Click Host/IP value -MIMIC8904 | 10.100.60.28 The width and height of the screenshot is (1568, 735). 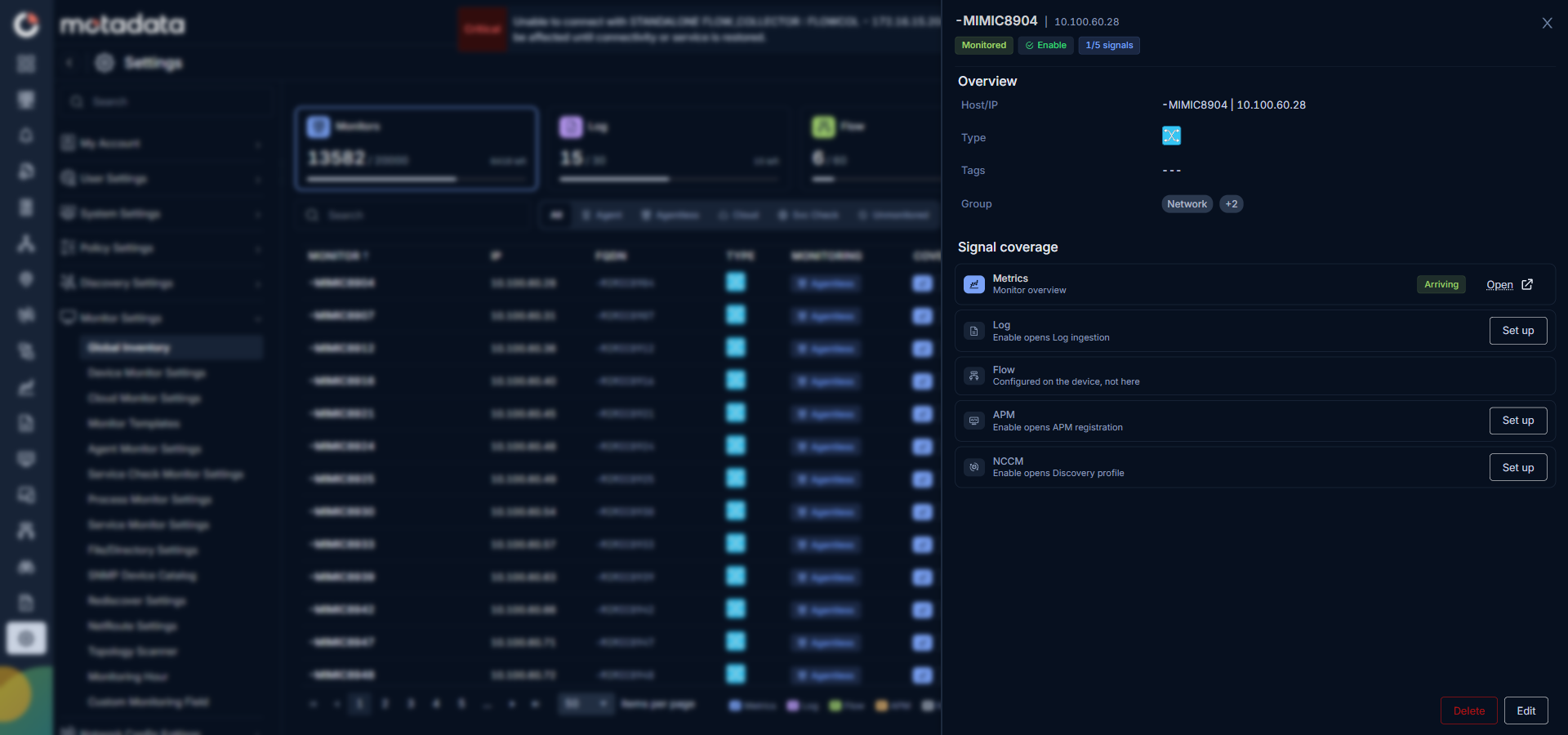(x=1233, y=105)
